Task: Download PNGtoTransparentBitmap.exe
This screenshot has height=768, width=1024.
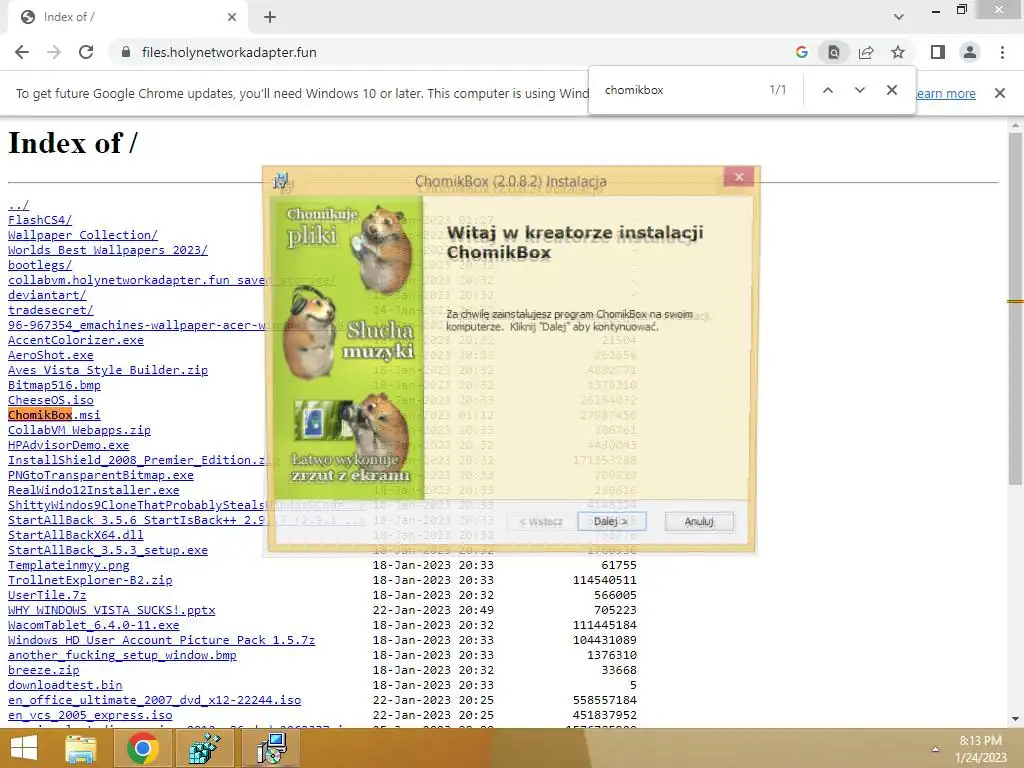Action: tap(101, 475)
